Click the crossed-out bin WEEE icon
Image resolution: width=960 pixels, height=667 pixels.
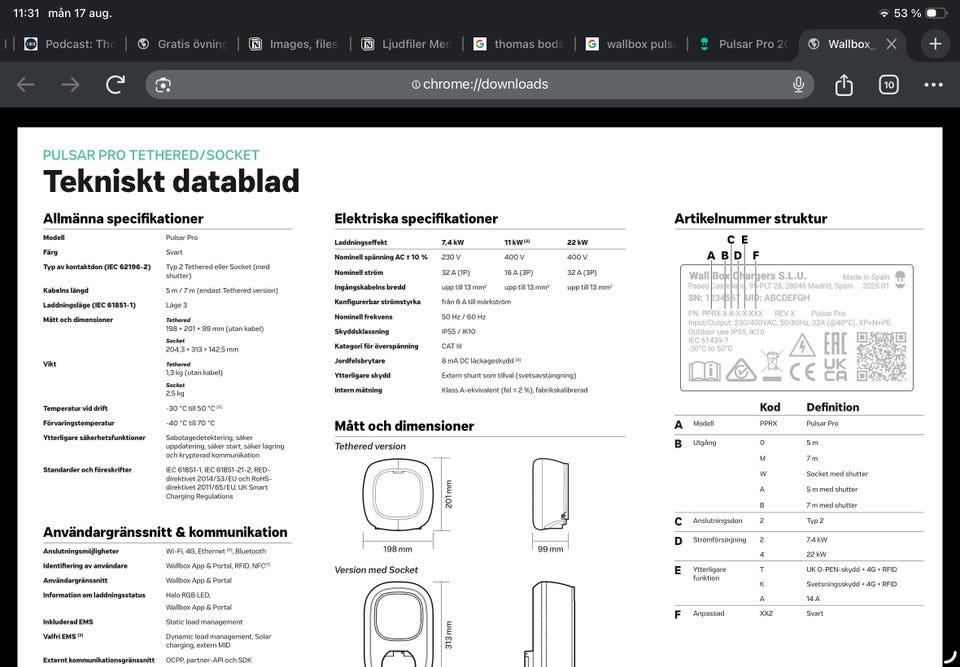coord(772,366)
